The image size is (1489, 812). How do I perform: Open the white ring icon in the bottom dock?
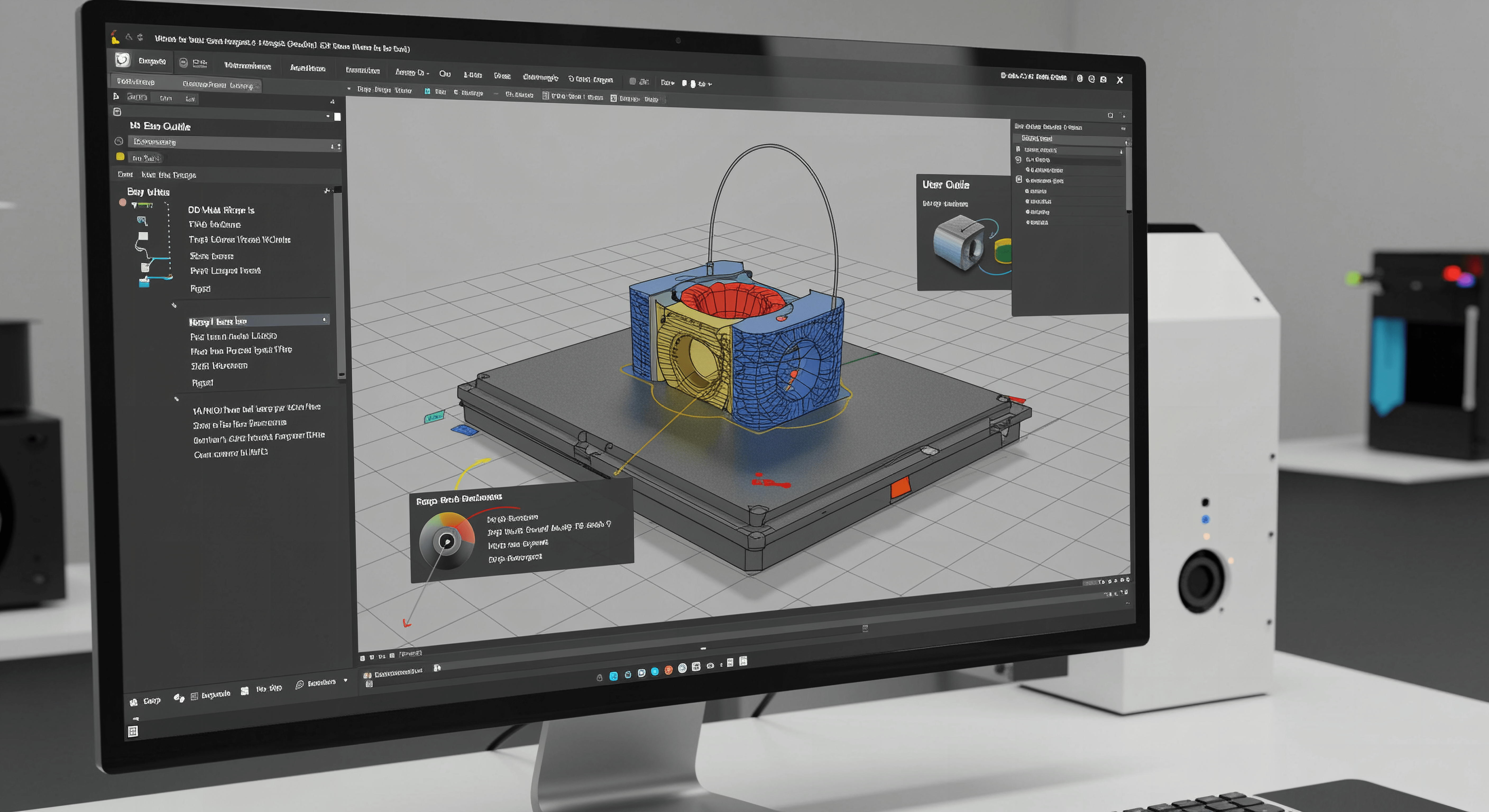(x=682, y=668)
